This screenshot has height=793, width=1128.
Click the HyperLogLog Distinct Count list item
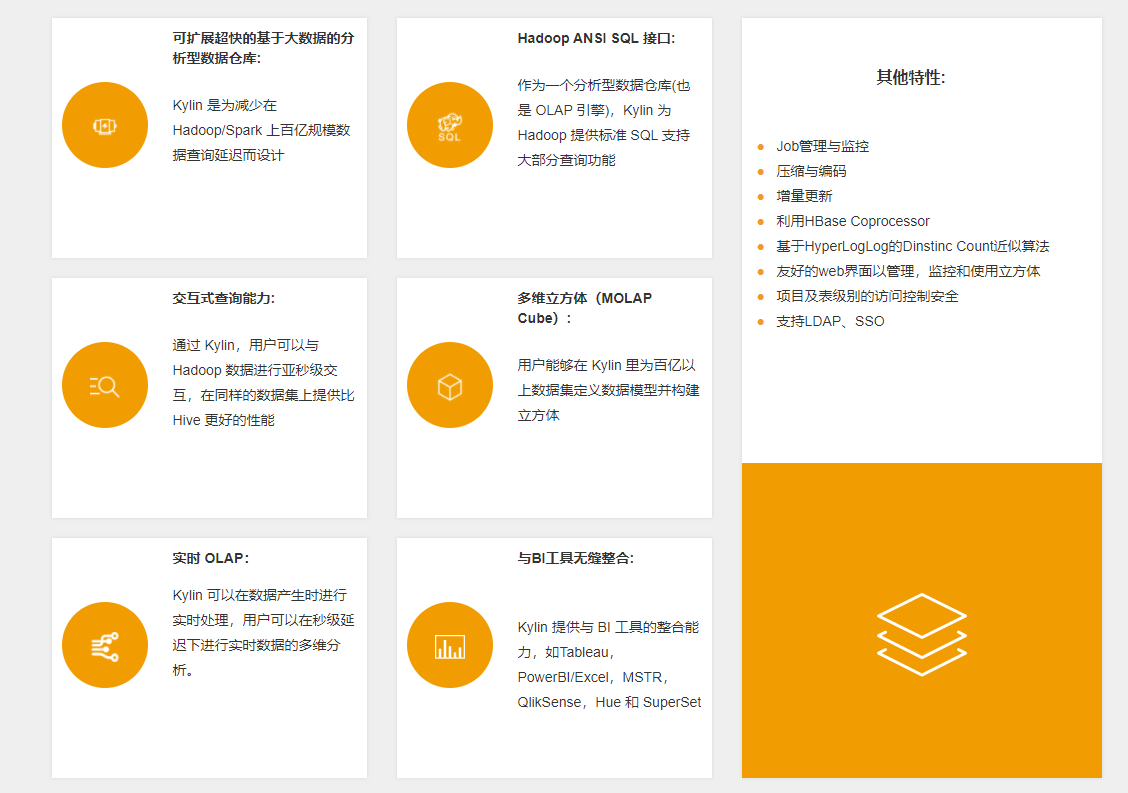point(912,246)
